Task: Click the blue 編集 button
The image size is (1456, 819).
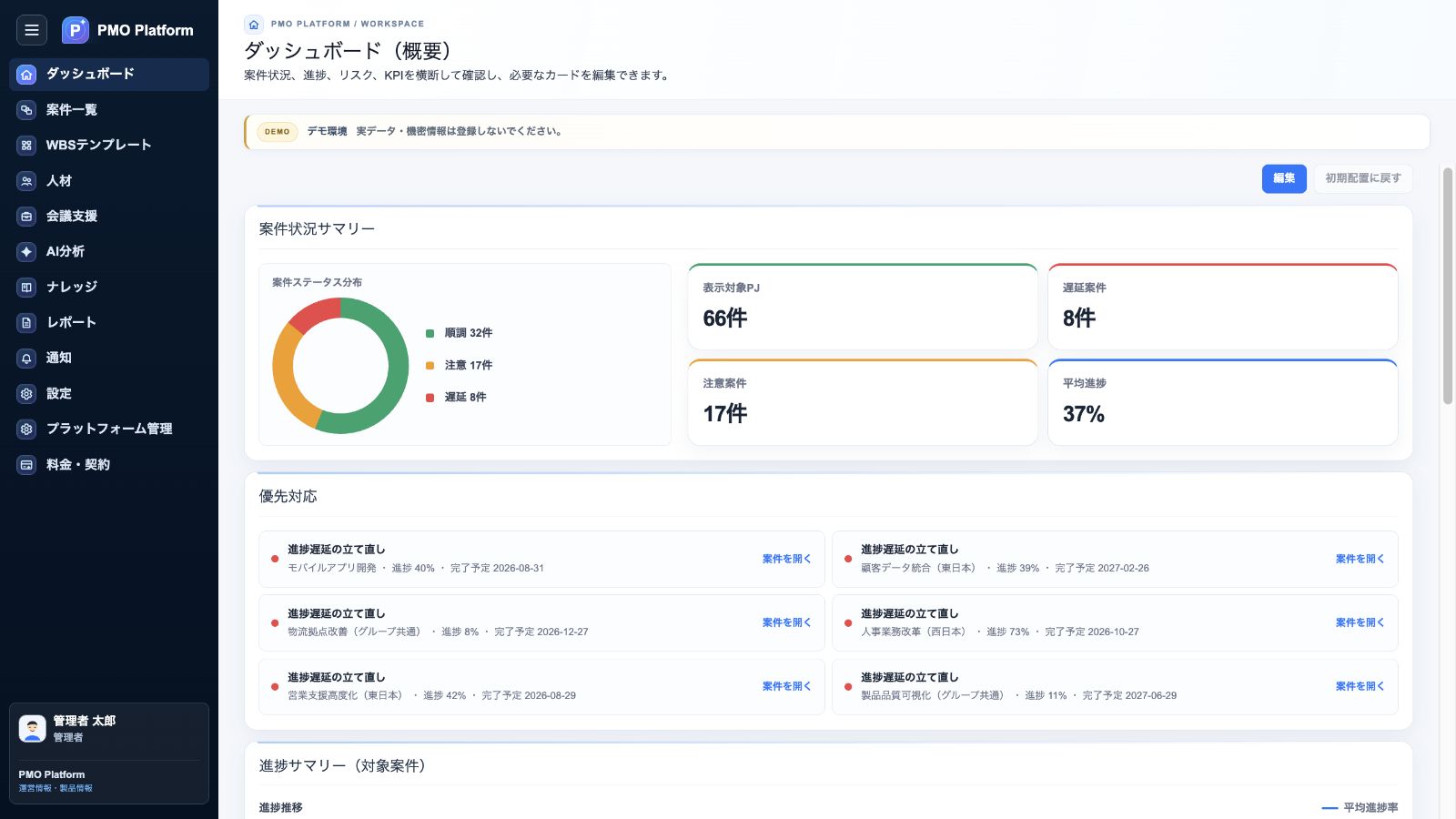Action: pos(1284,178)
